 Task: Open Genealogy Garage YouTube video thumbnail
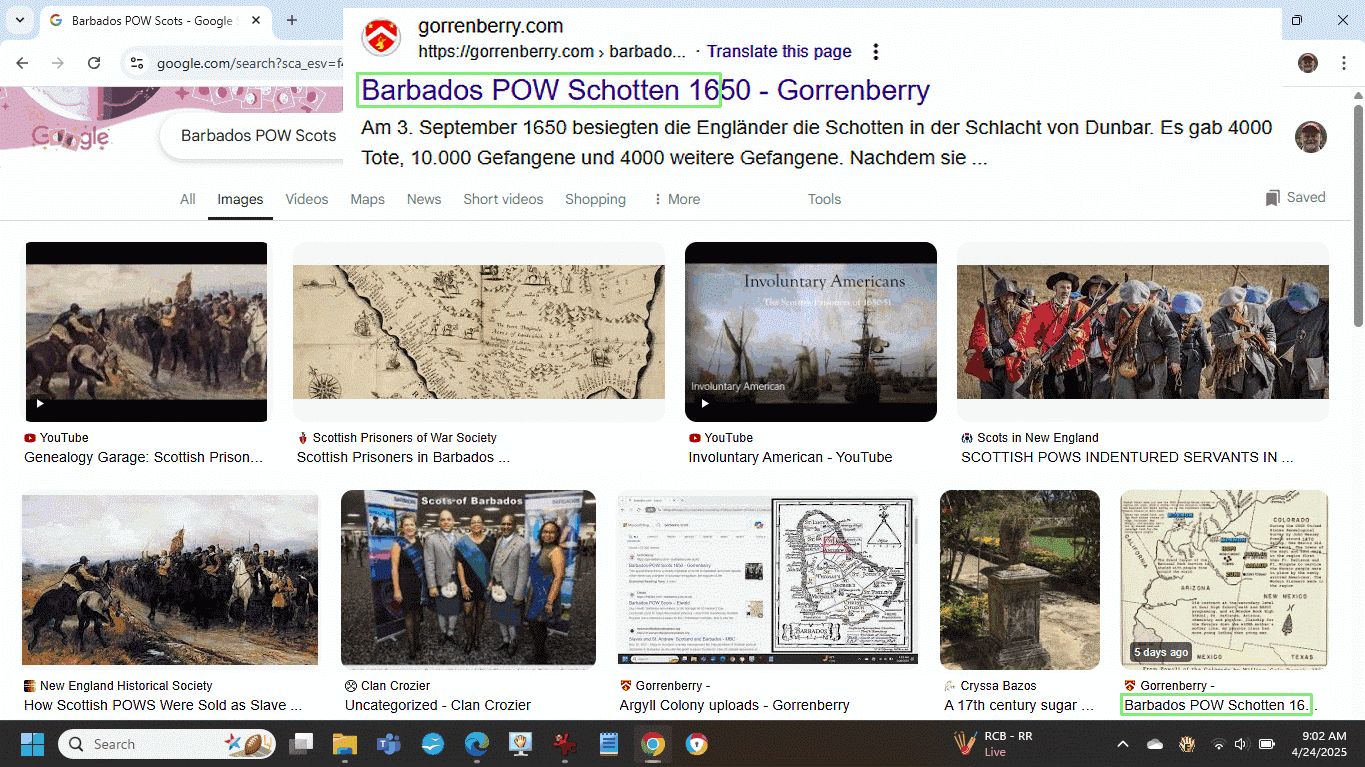(x=146, y=332)
